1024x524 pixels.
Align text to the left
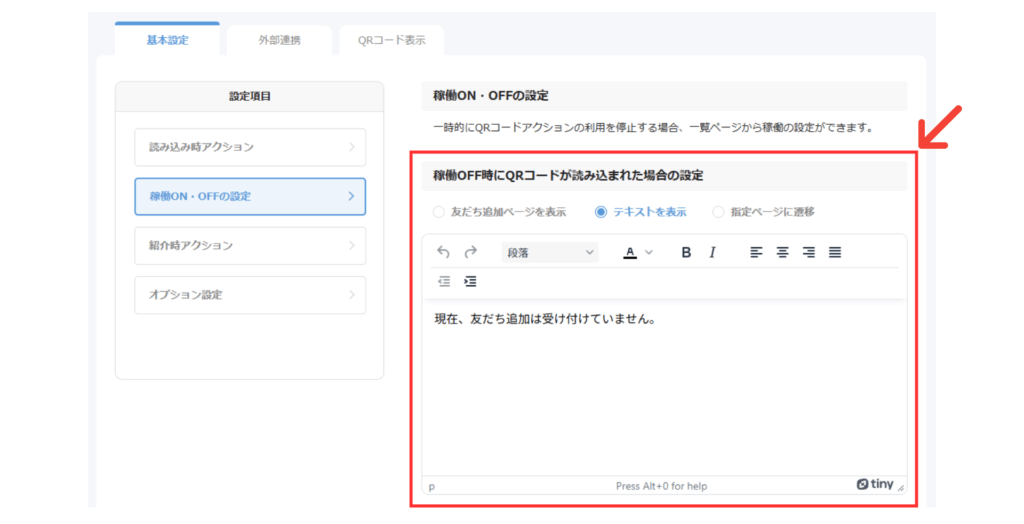click(756, 252)
